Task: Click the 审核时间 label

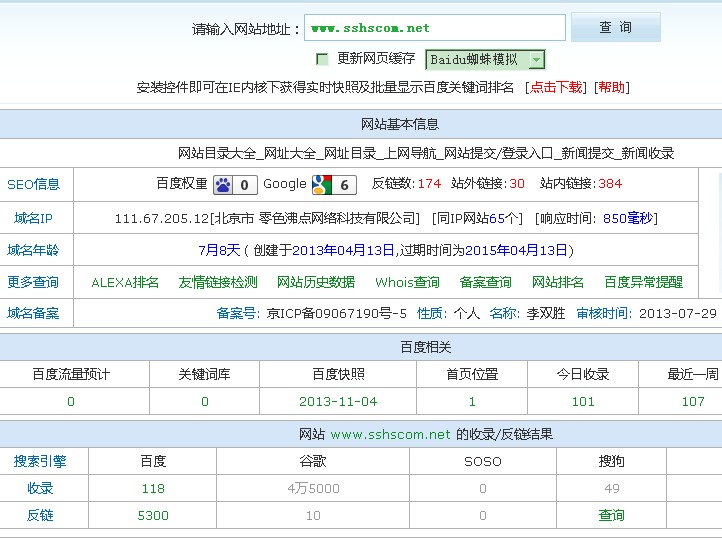Action: 602,313
